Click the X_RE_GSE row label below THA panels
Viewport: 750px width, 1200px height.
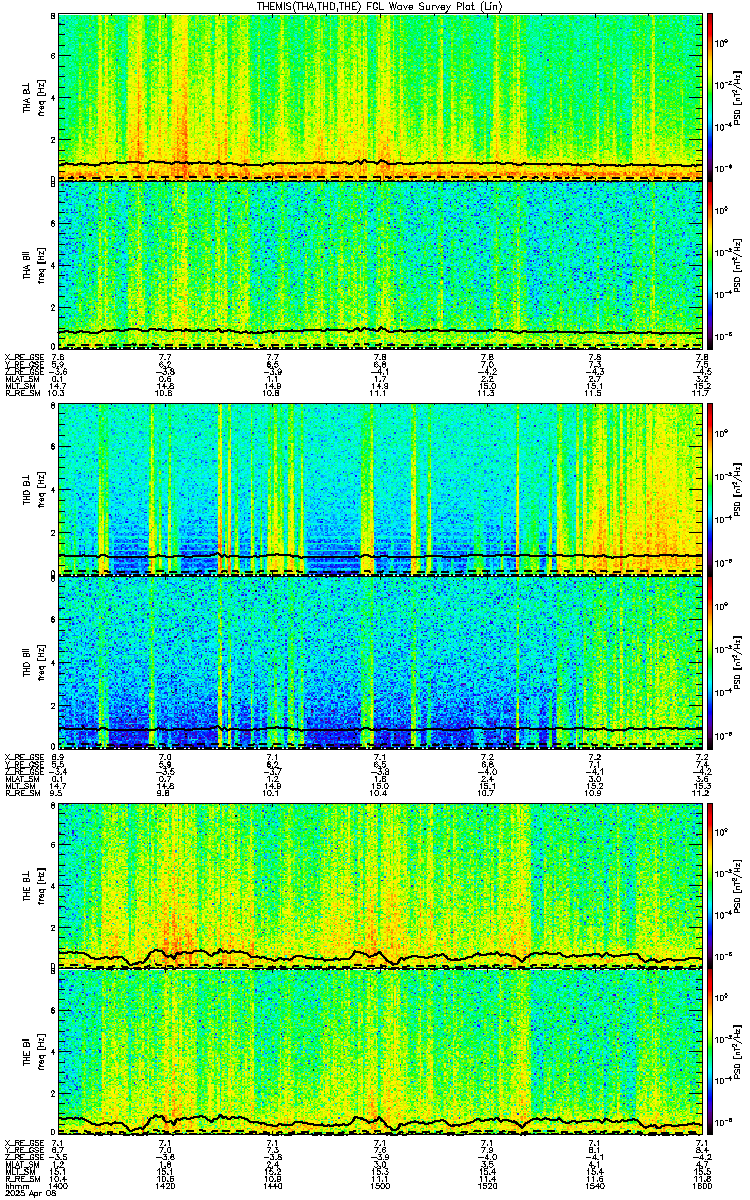pos(22,356)
